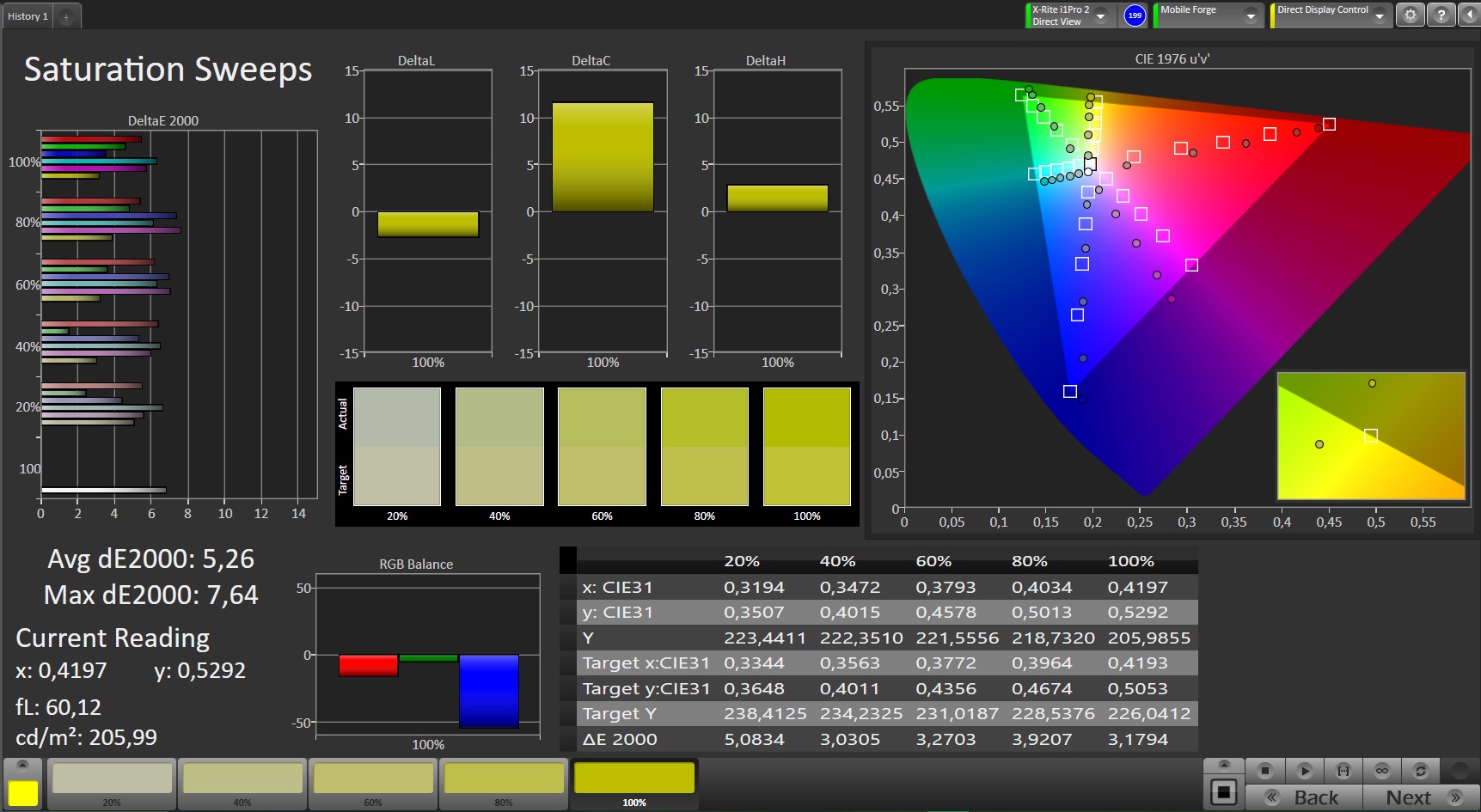Image resolution: width=1481 pixels, height=812 pixels.
Task: Select the 20% saturation patch in bottom strip
Action: tap(112, 784)
